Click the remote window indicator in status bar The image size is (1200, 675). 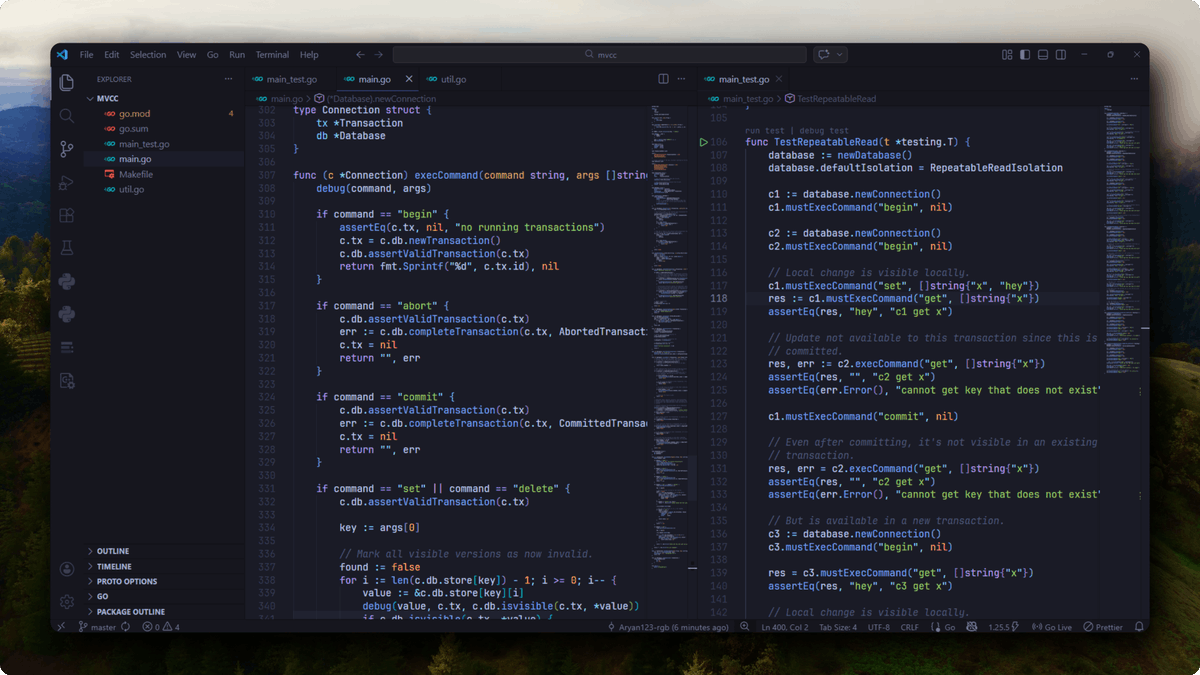[x=62, y=627]
